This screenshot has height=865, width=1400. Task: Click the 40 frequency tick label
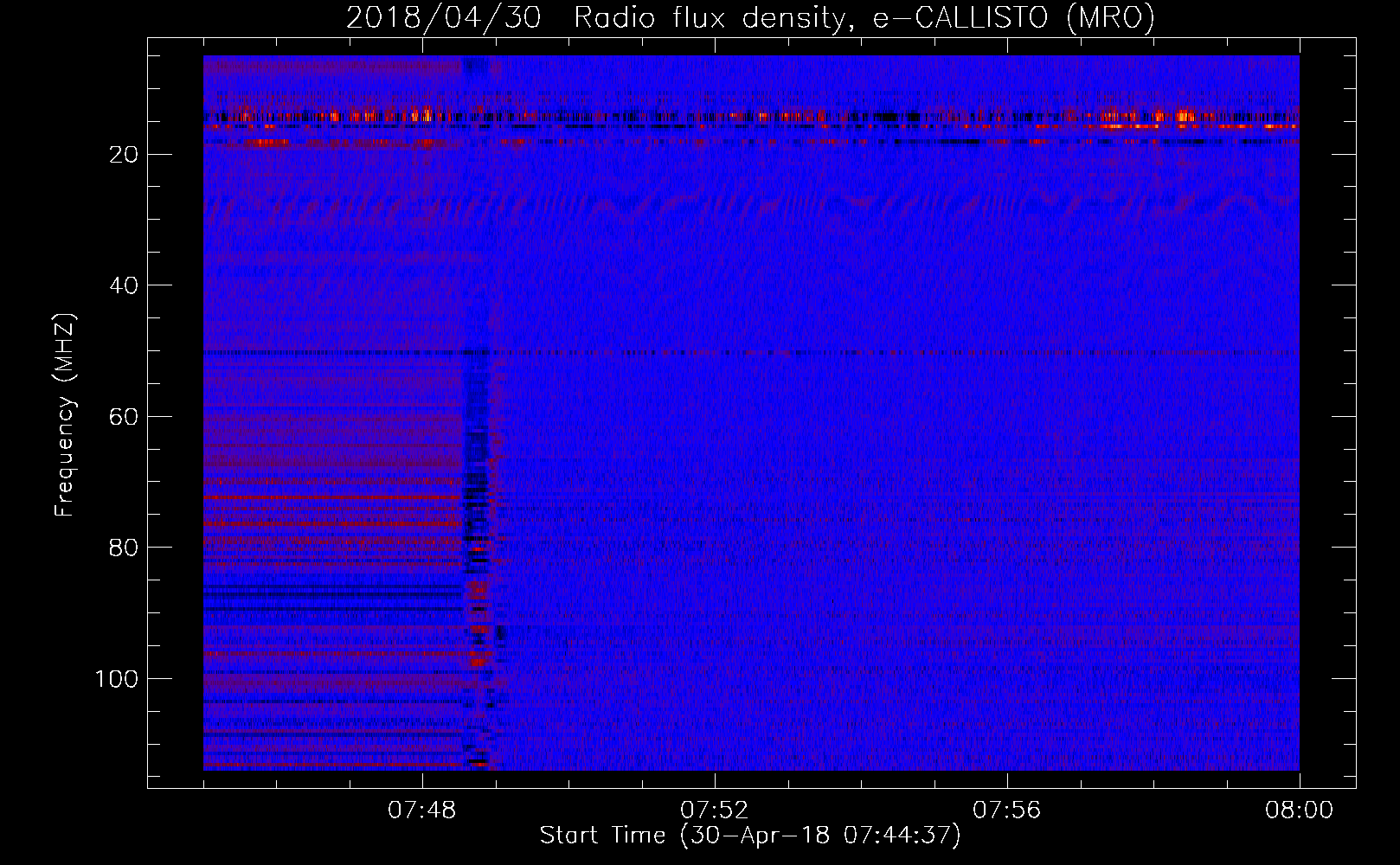(x=124, y=285)
